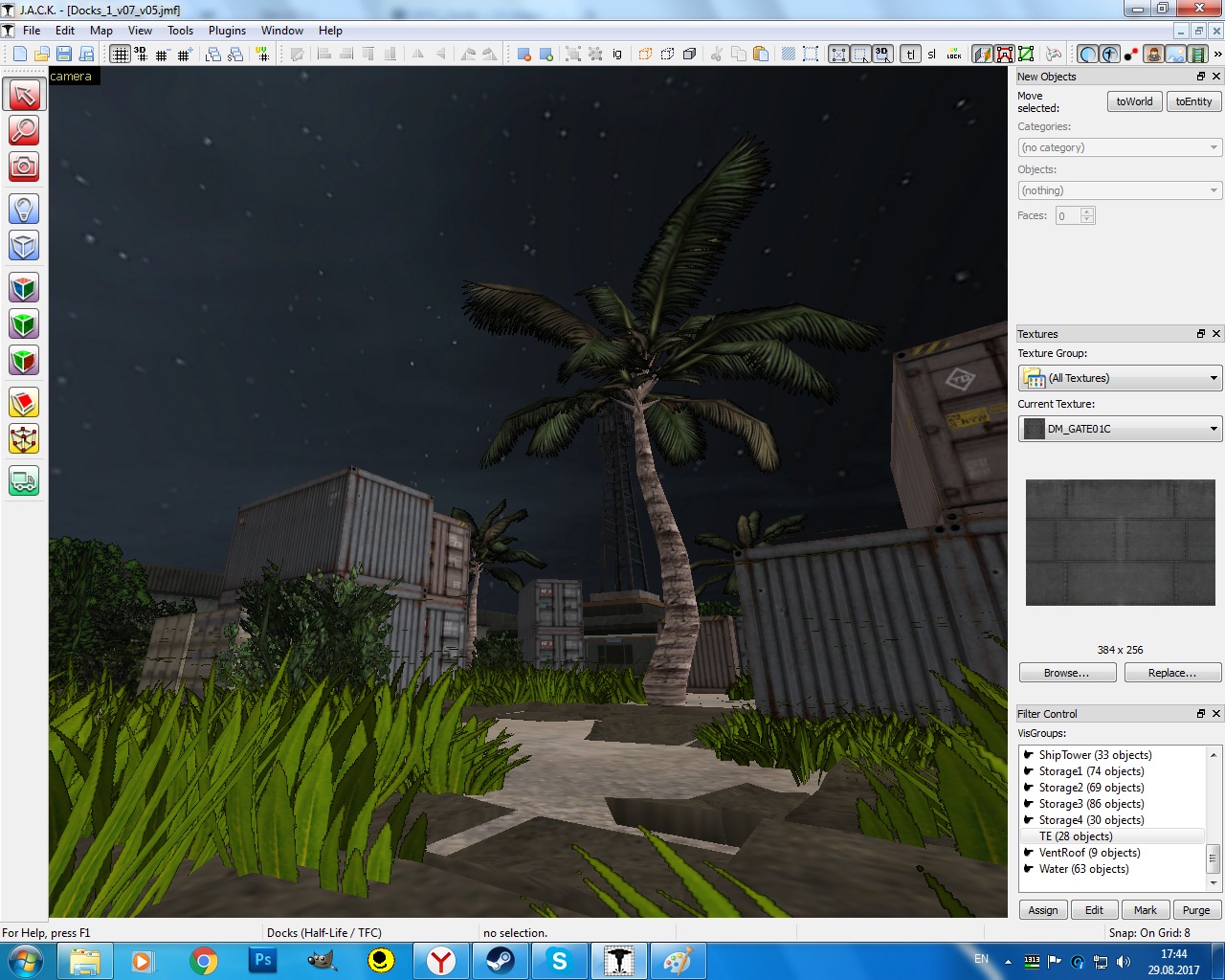Select the Vertex manipulation tool
Viewport: 1225px width, 980px height.
click(24, 439)
